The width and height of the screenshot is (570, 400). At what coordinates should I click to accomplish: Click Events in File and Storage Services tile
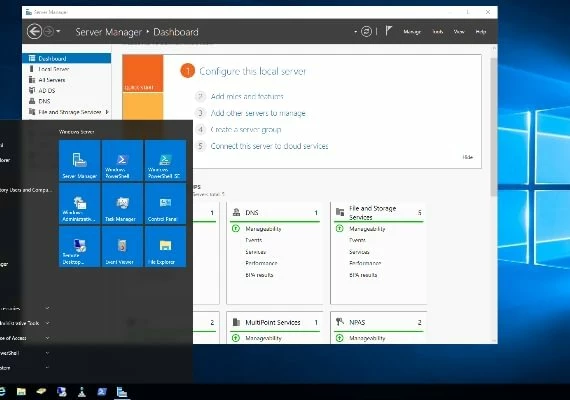[x=357, y=240]
